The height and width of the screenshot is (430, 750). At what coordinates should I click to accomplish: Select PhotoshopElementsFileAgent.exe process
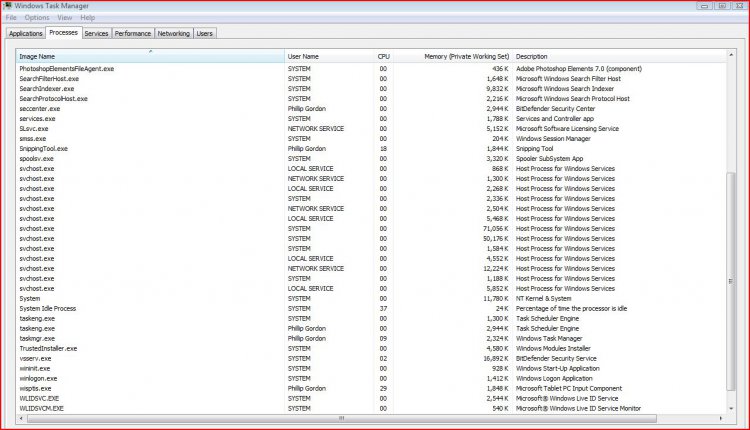tap(371, 69)
